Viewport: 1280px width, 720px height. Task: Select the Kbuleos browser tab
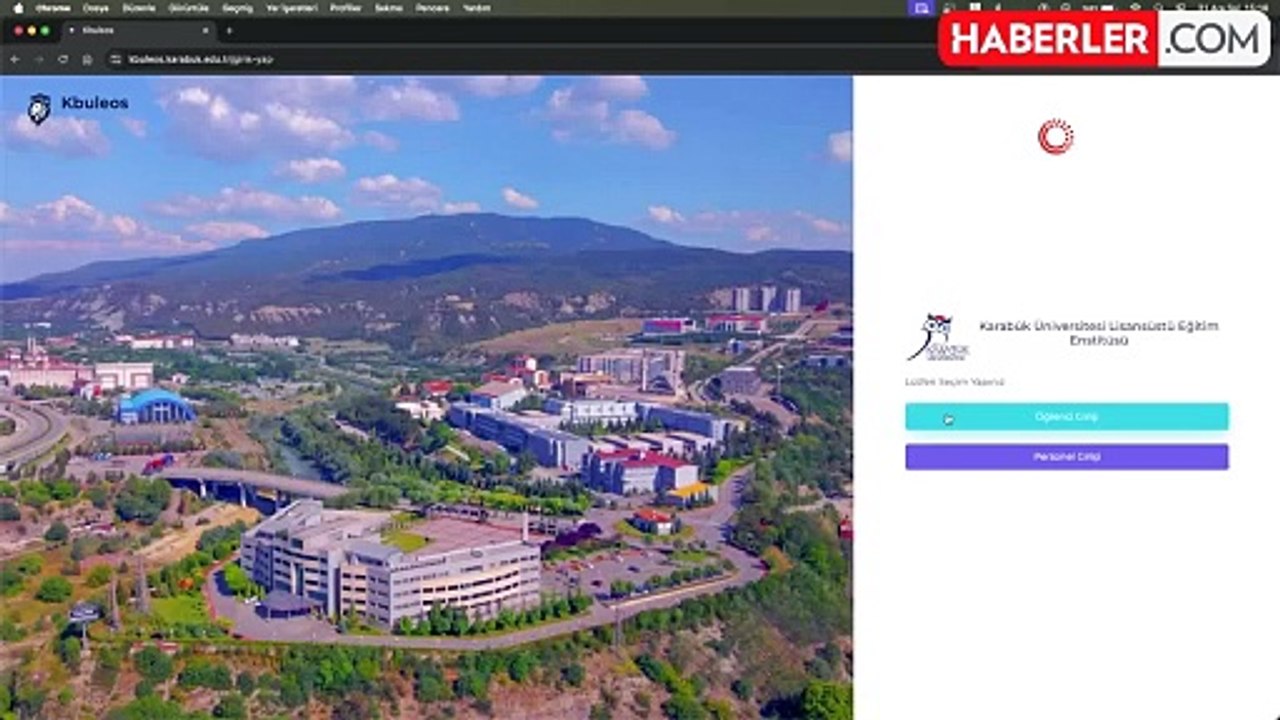(140, 31)
